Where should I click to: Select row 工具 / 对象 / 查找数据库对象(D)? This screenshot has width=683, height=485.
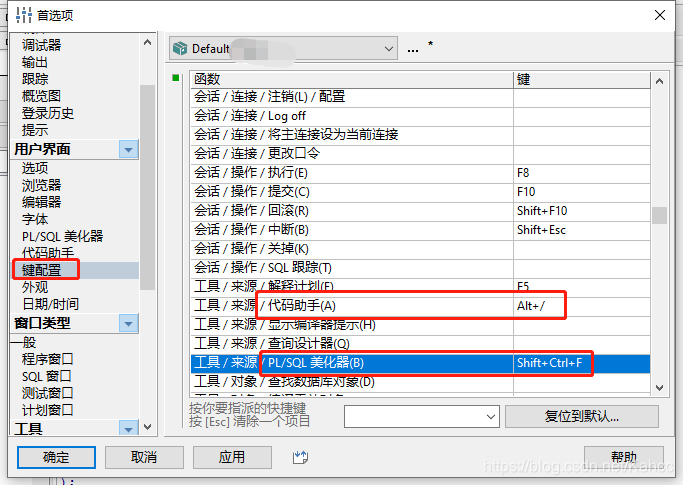(420, 382)
